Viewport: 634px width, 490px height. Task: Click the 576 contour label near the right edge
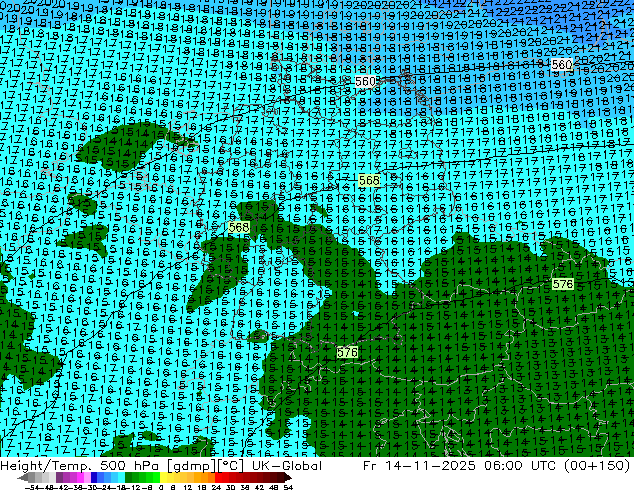563,284
